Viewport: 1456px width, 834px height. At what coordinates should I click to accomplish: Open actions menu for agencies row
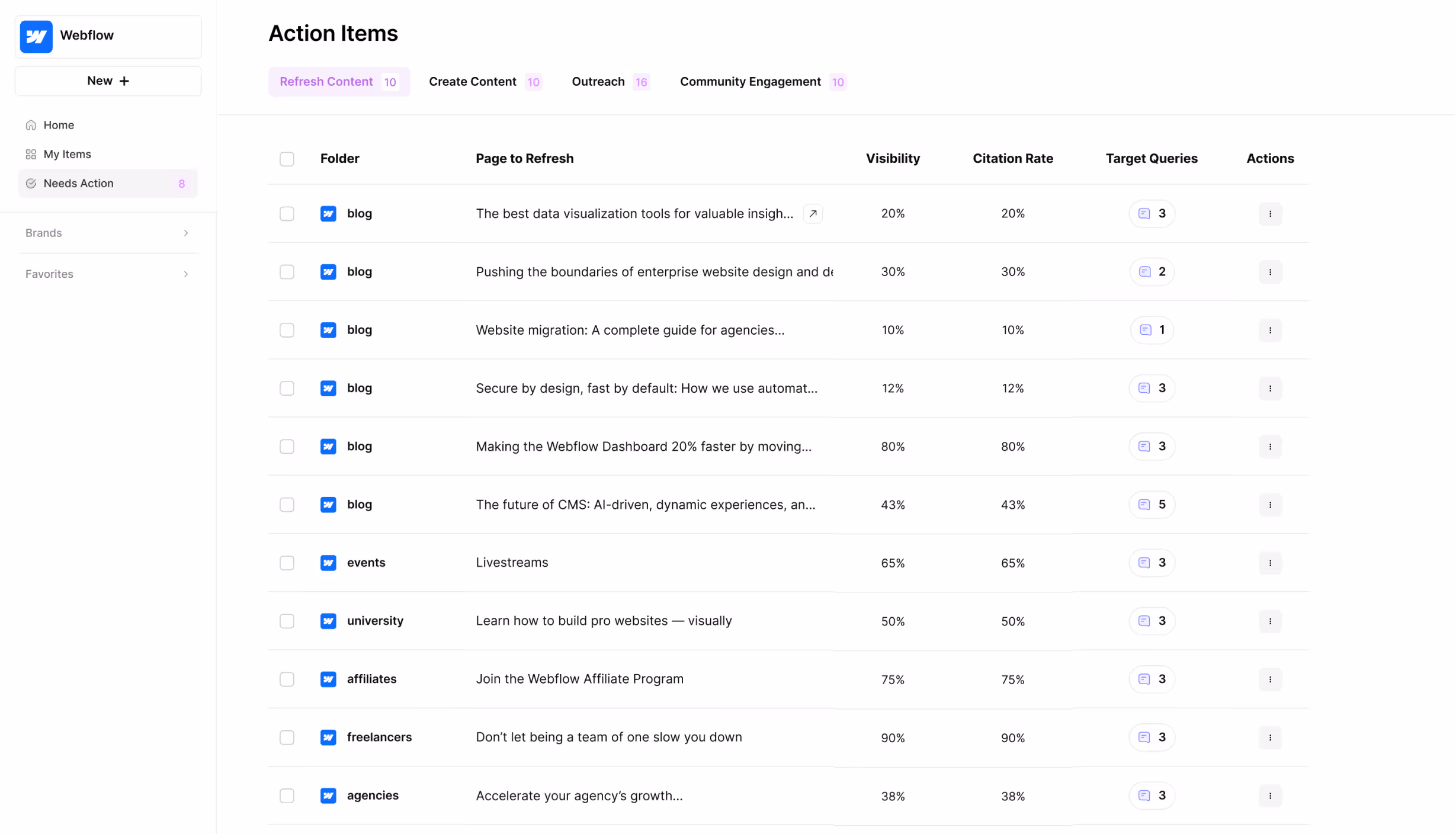1270,795
